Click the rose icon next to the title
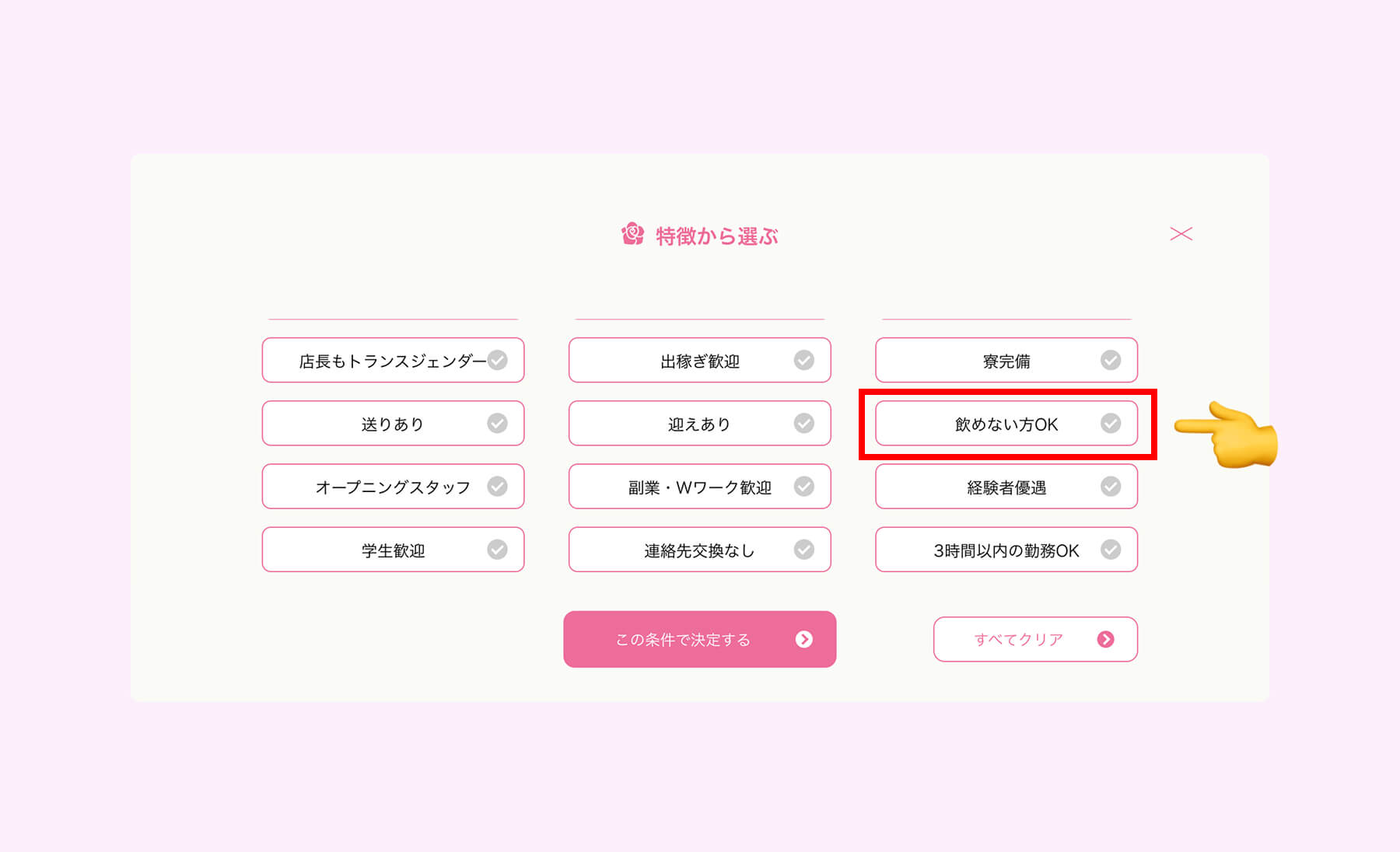 [632, 234]
